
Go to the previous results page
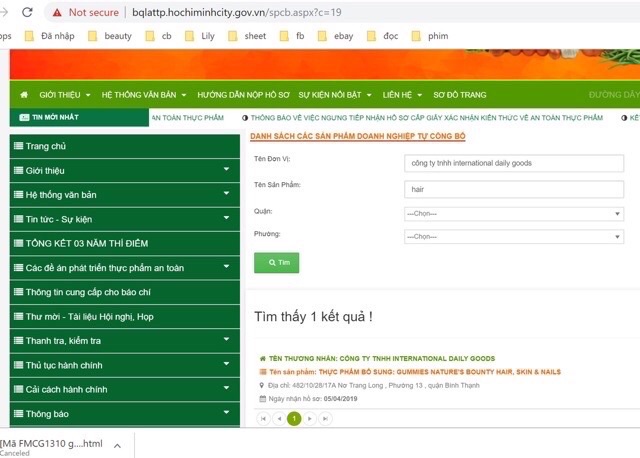279,419
